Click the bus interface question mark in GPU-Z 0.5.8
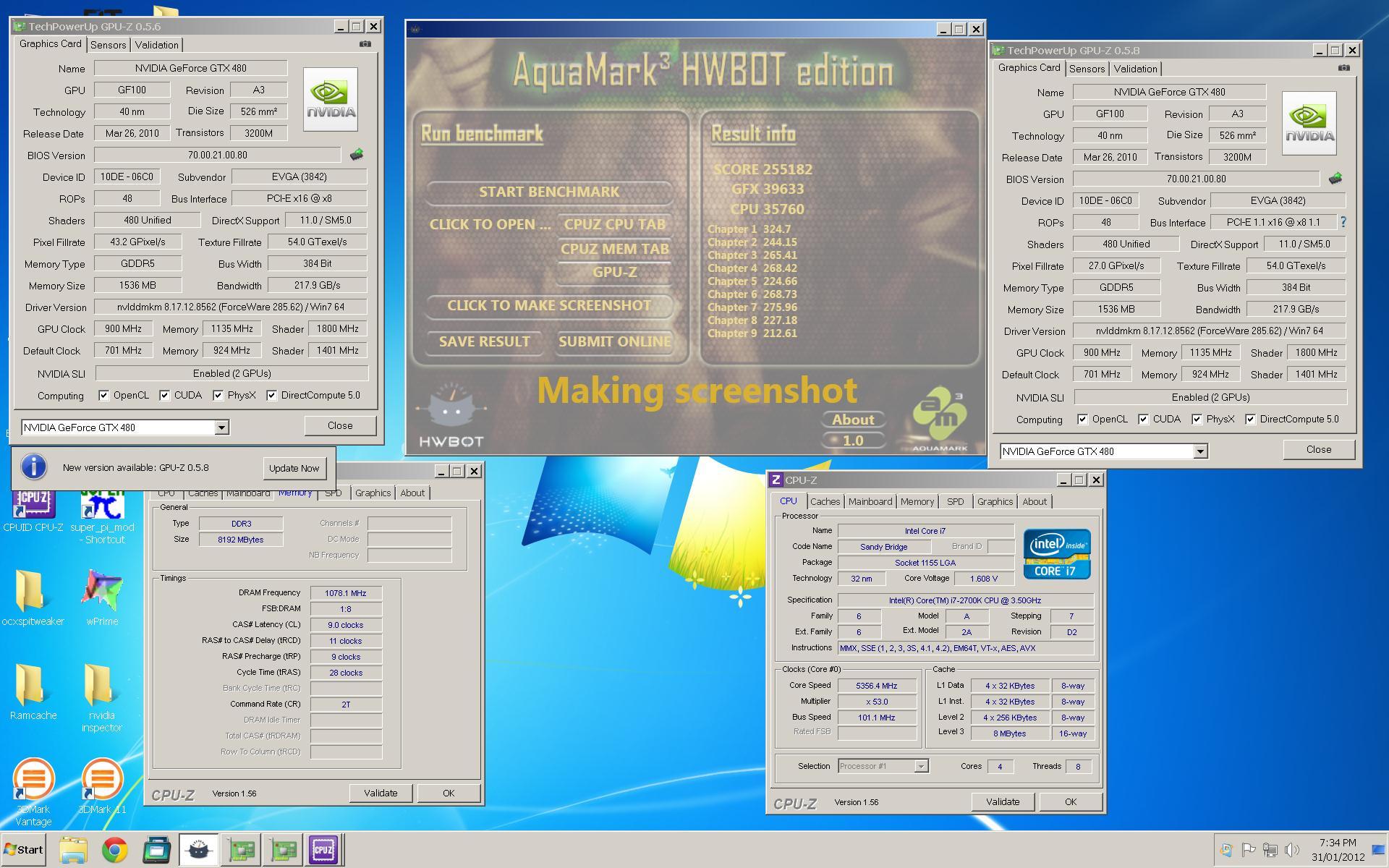 [1343, 222]
